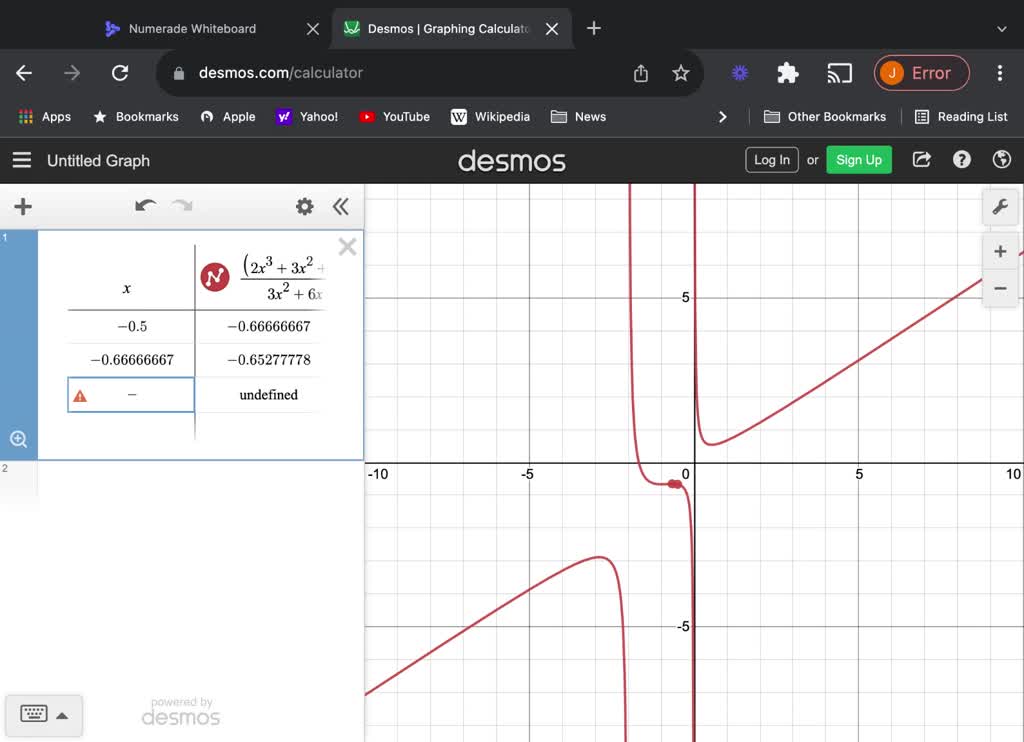
Task: Click the zoom-fit magnifier in the expression list
Action: 18,439
